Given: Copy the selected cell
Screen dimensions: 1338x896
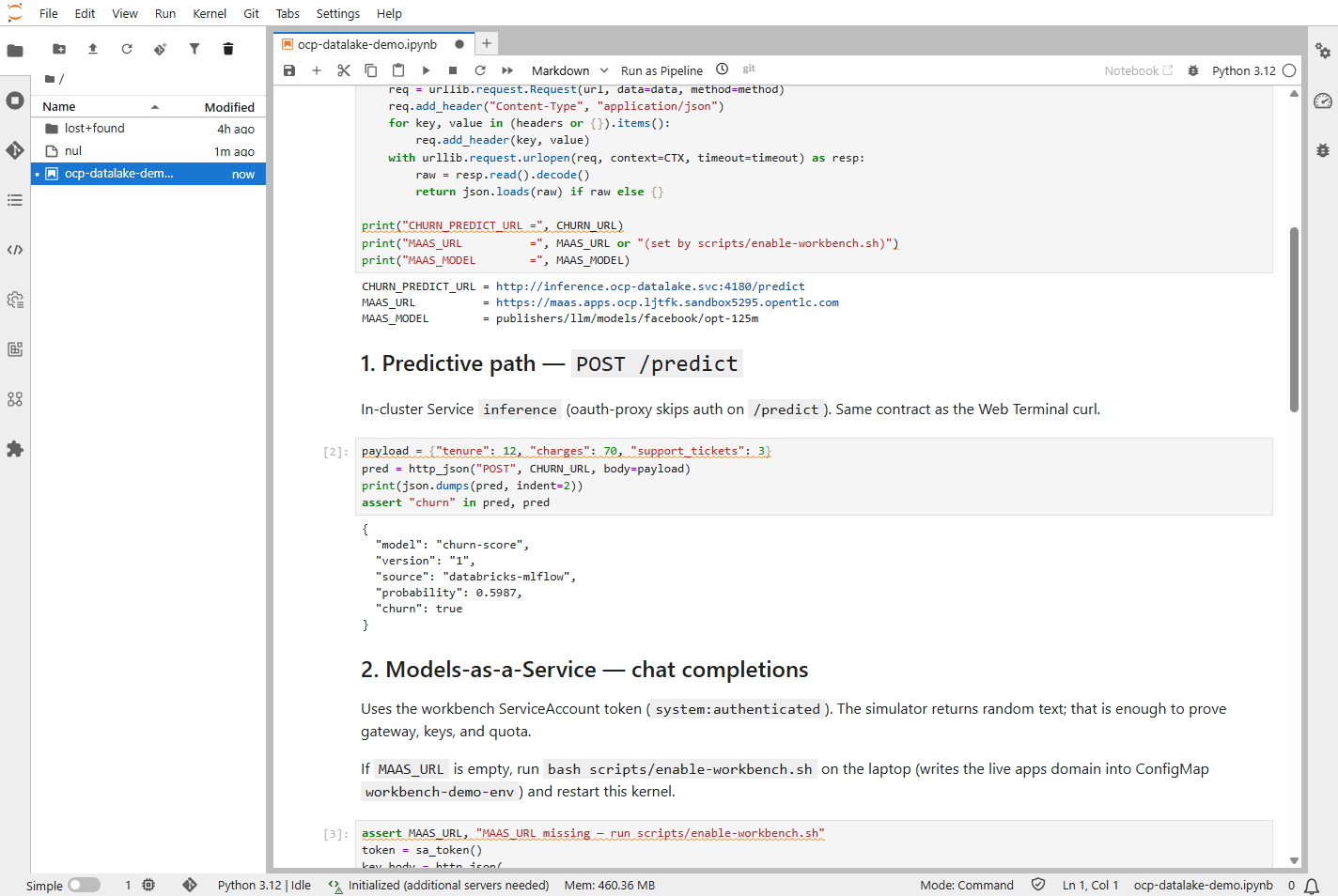Looking at the screenshot, I should click(371, 70).
